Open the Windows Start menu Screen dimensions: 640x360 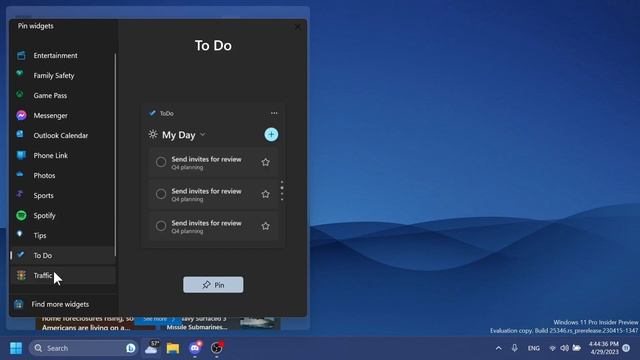(16, 348)
